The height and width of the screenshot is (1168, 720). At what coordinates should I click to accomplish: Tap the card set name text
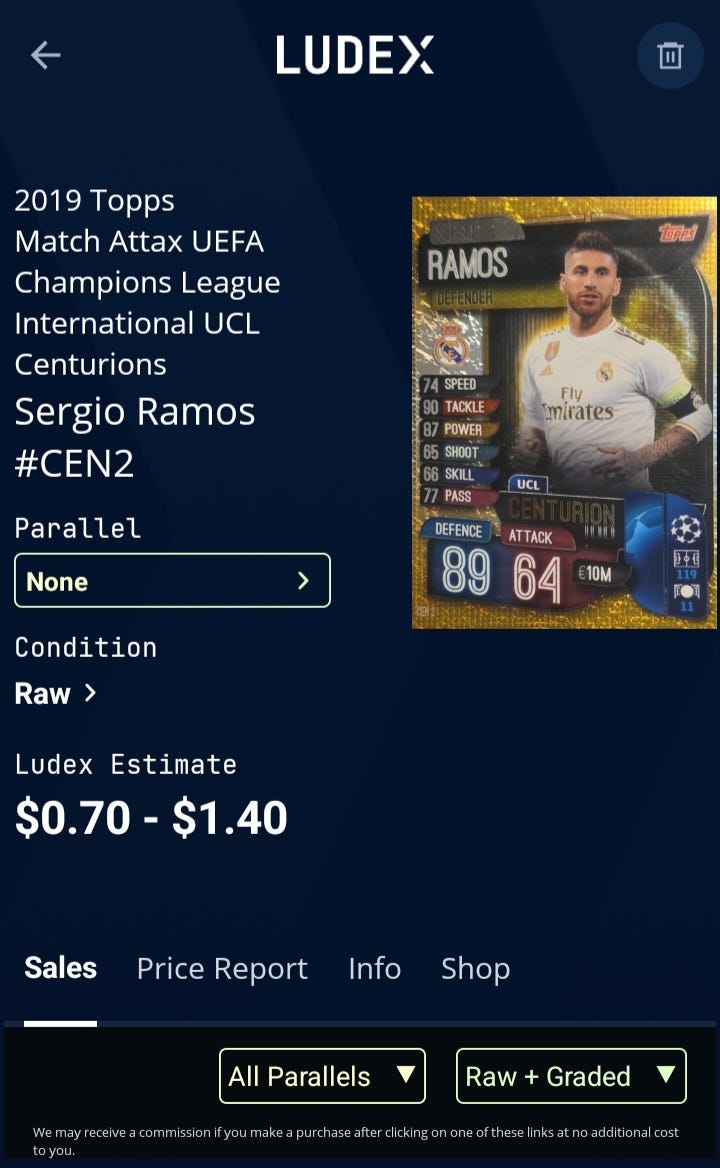[x=147, y=282]
